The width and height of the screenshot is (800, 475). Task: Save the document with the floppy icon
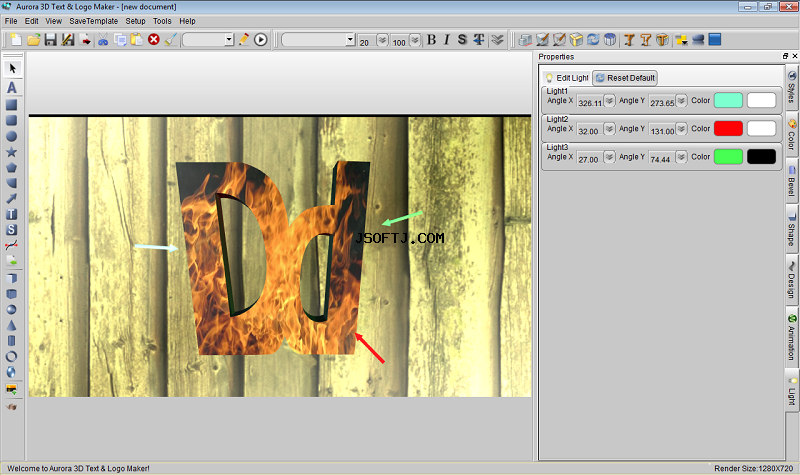51,39
